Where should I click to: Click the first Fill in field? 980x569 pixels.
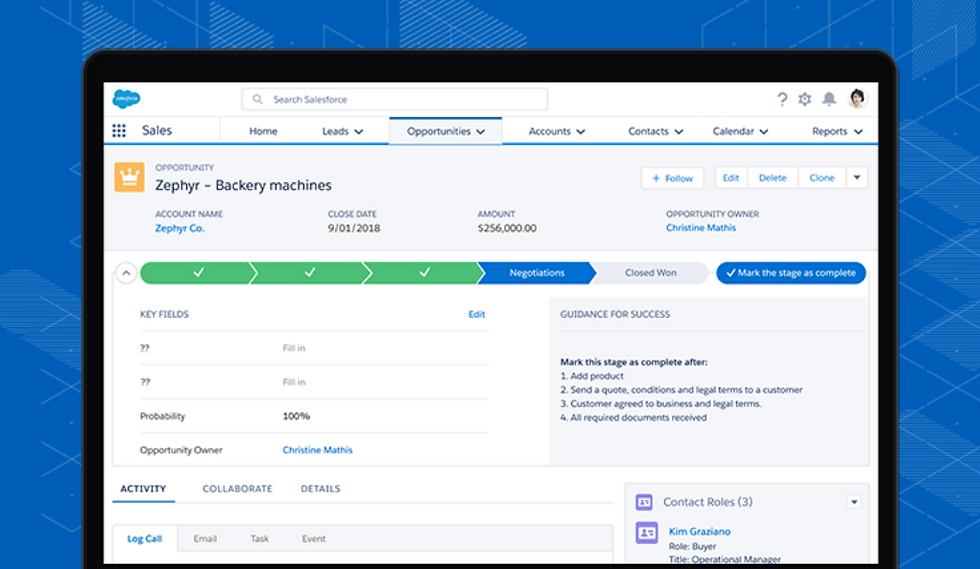[294, 348]
